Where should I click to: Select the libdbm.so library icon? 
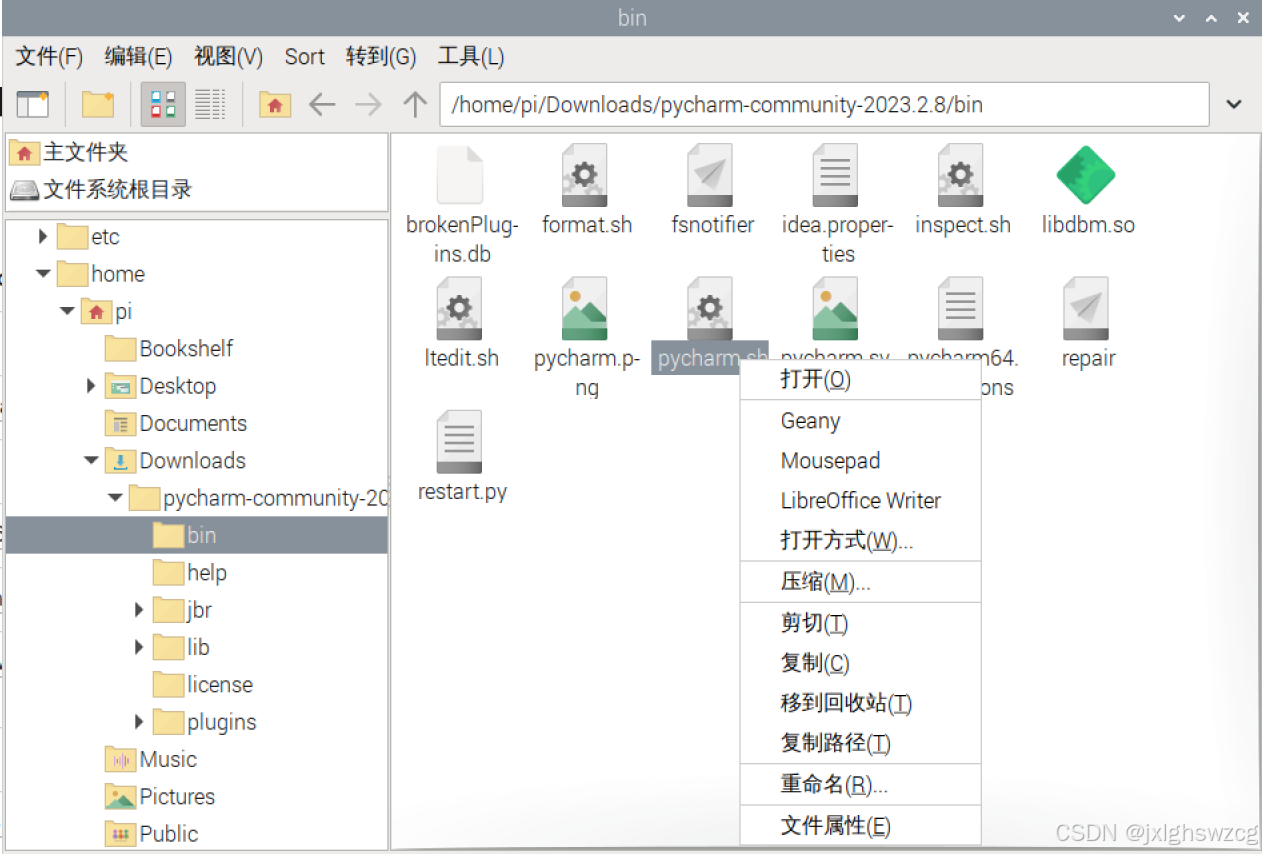coord(1087,174)
